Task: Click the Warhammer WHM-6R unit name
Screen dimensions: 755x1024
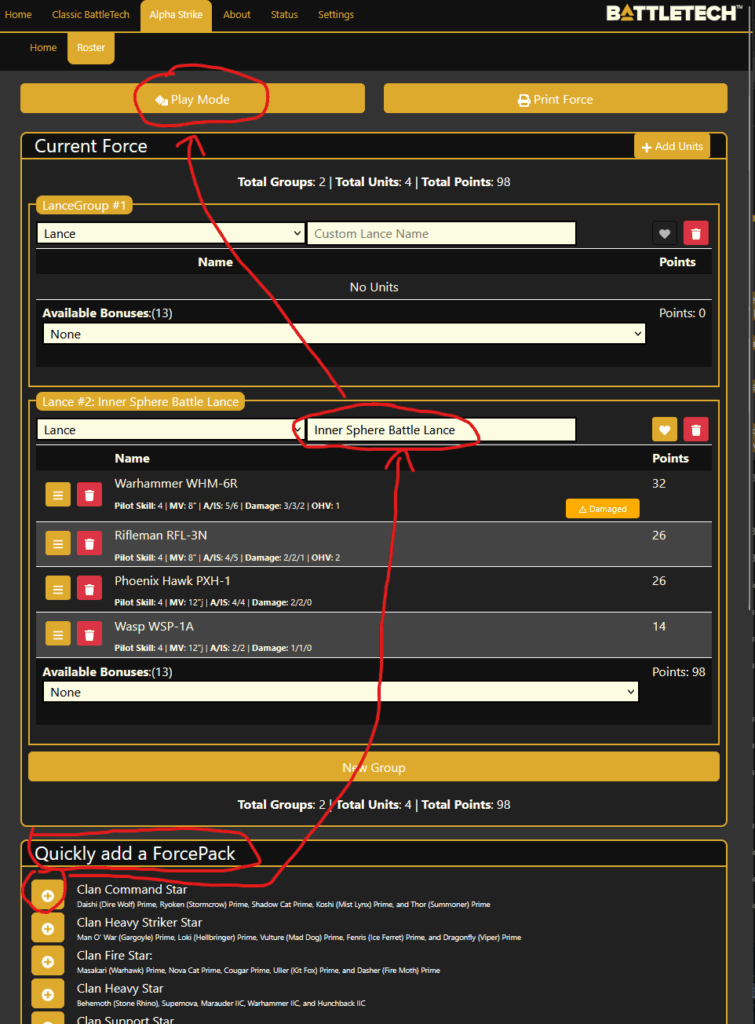Action: 176,483
